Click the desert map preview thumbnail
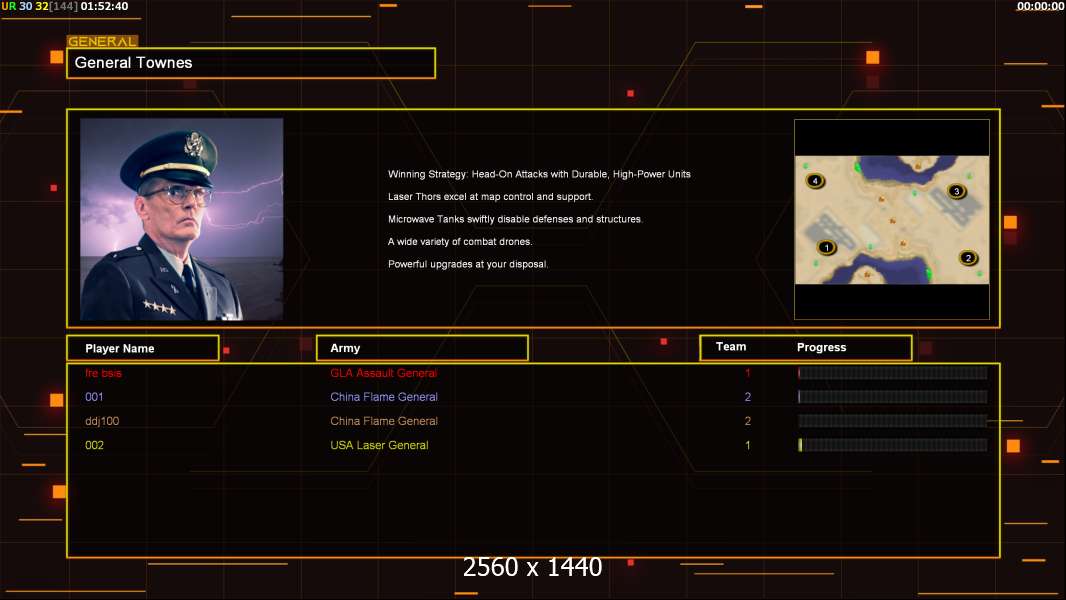Screen dimensions: 1066x600 892,219
